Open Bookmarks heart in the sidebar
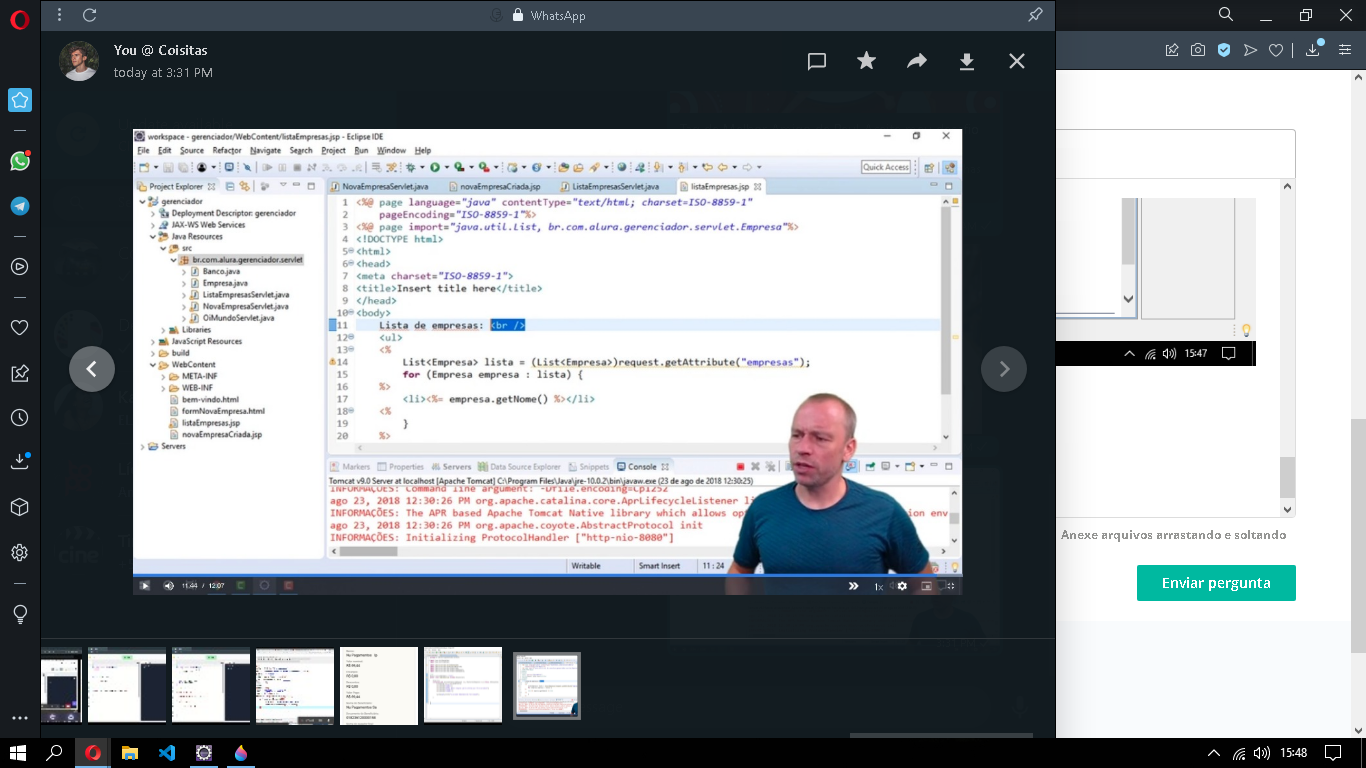1366x768 pixels. (20, 327)
